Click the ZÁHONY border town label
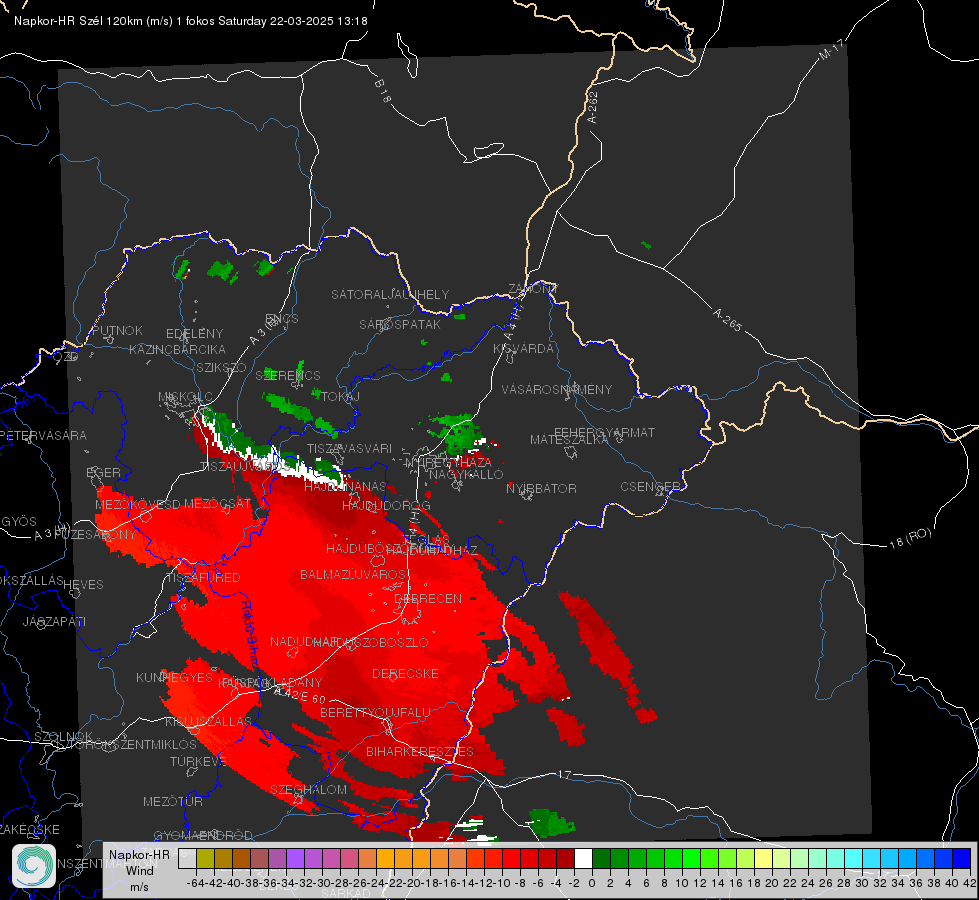The height and width of the screenshot is (900, 979). (533, 289)
